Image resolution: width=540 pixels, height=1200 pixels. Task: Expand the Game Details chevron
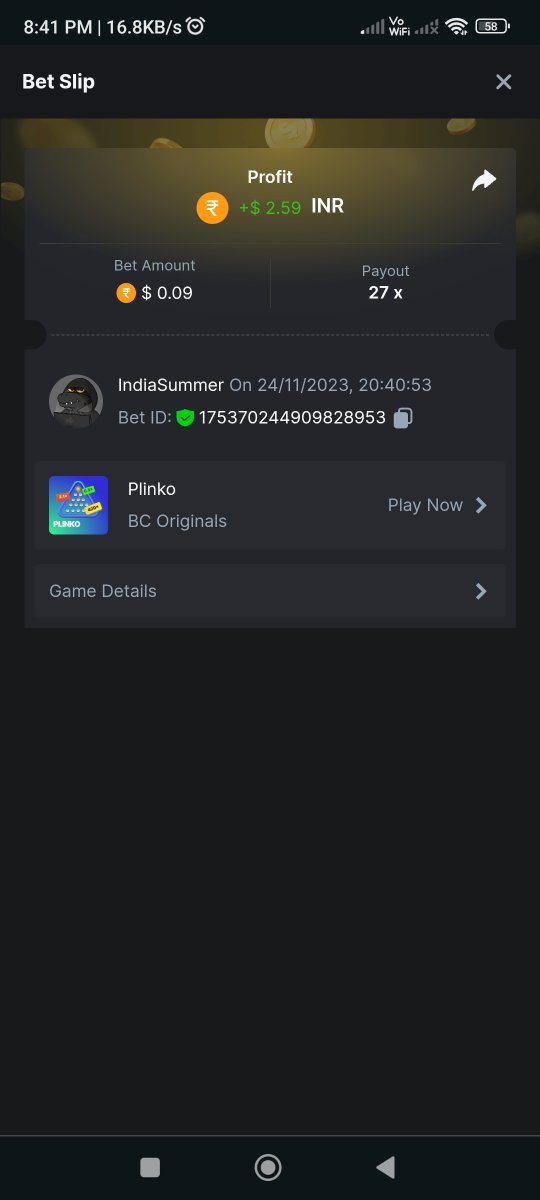481,591
